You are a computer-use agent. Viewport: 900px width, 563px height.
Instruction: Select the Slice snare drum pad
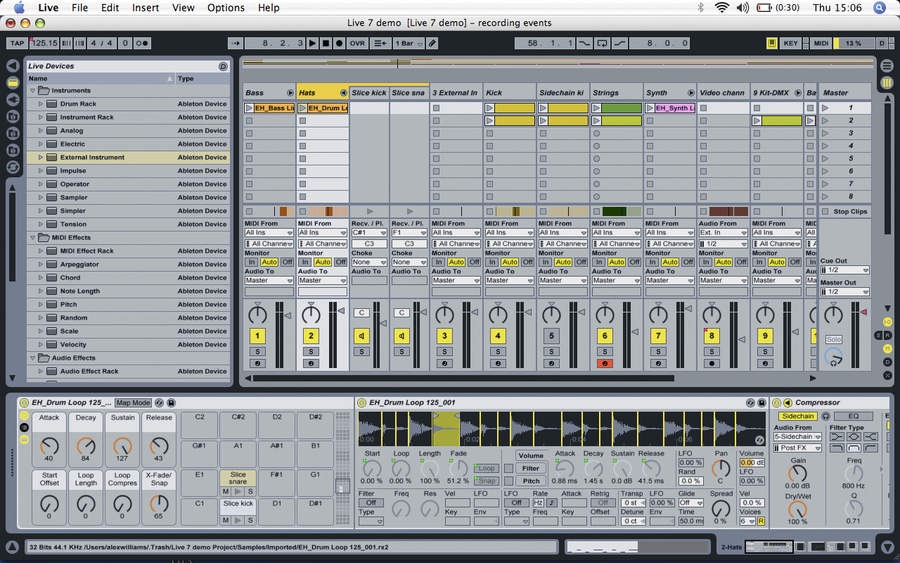pos(238,478)
